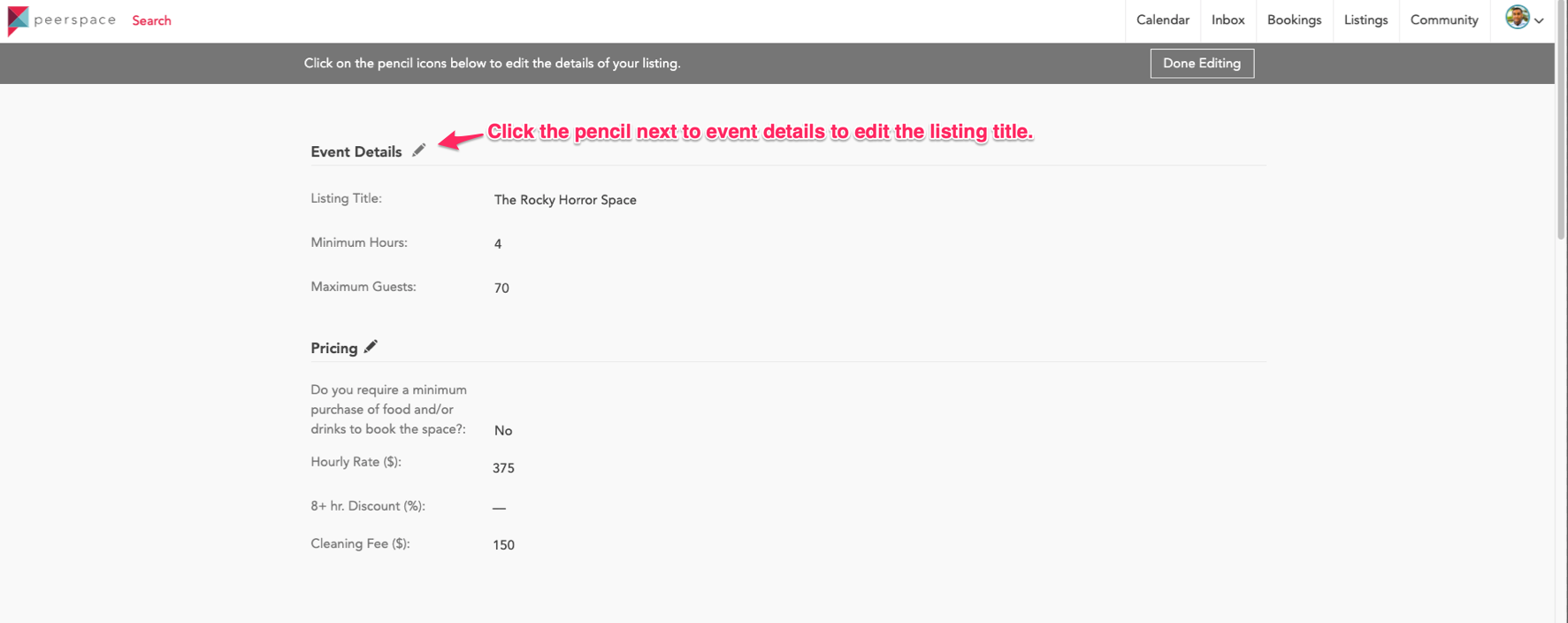
Task: Click the peerspace wordmark text
Action: 75,19
